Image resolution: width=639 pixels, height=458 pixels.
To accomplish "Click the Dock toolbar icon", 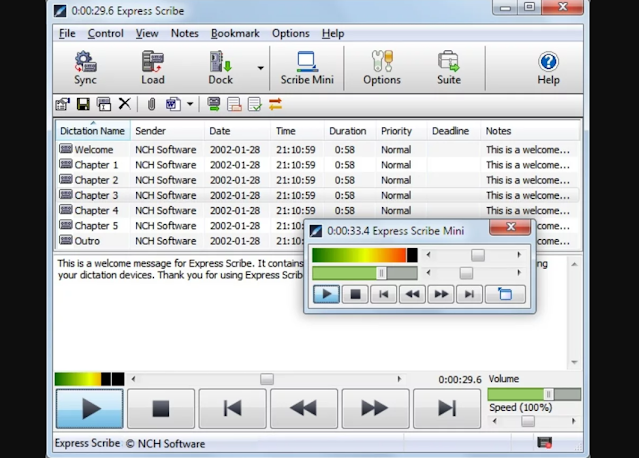I will point(220,68).
